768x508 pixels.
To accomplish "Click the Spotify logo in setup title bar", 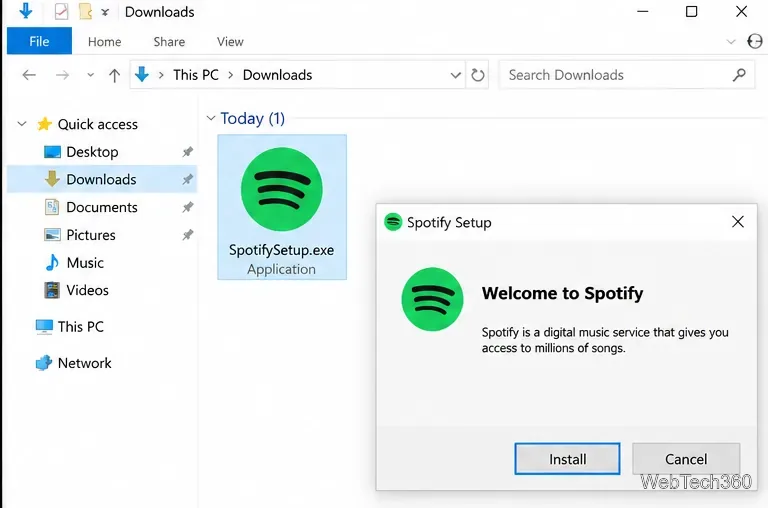I will (393, 222).
